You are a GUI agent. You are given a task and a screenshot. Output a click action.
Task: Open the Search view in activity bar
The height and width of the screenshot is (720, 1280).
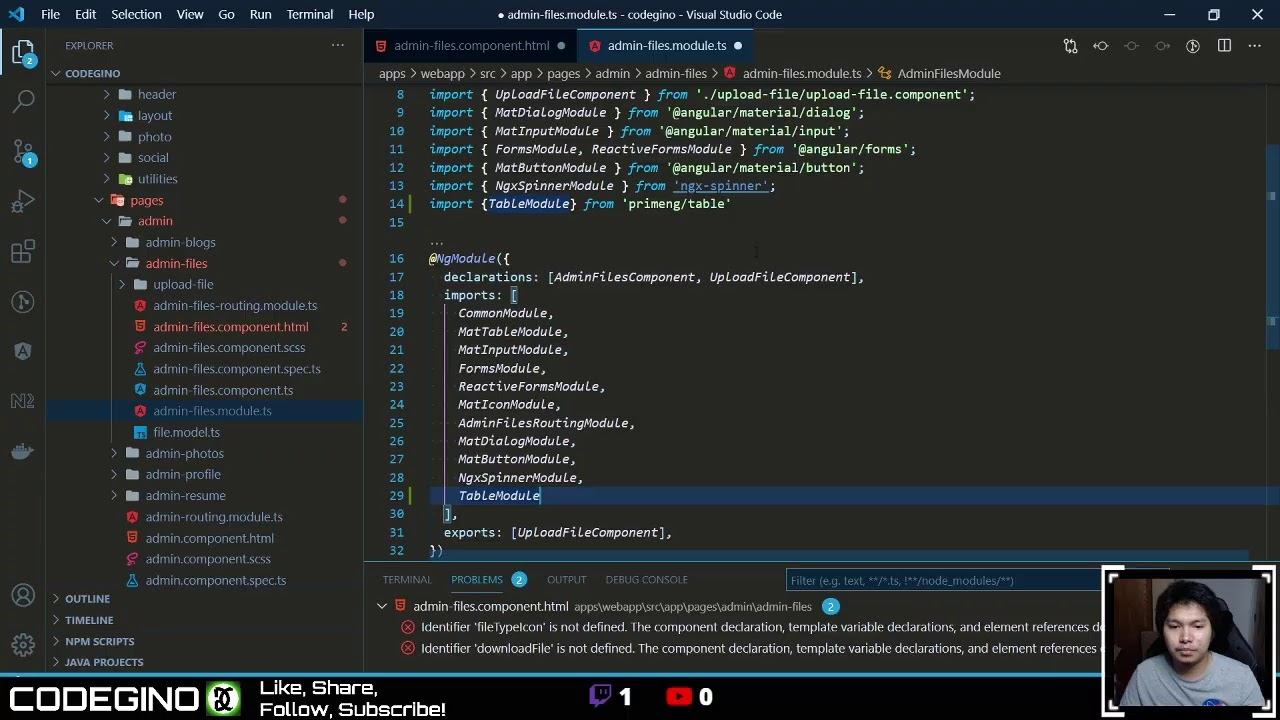[24, 100]
